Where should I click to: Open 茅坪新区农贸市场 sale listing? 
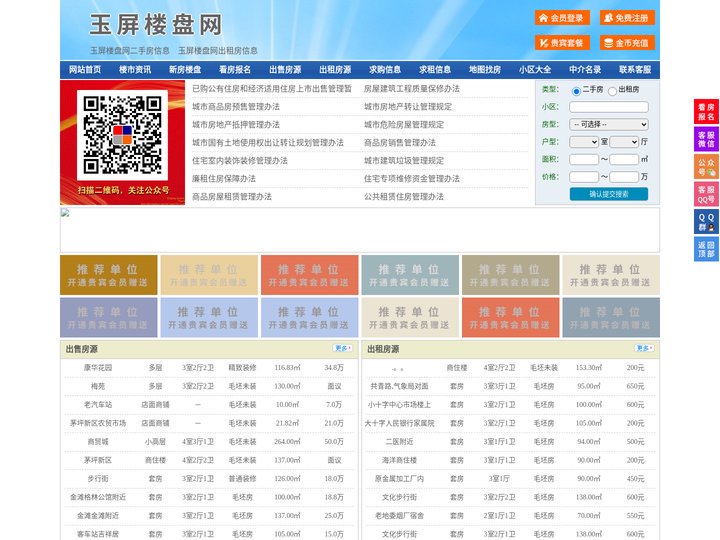[x=98, y=423]
